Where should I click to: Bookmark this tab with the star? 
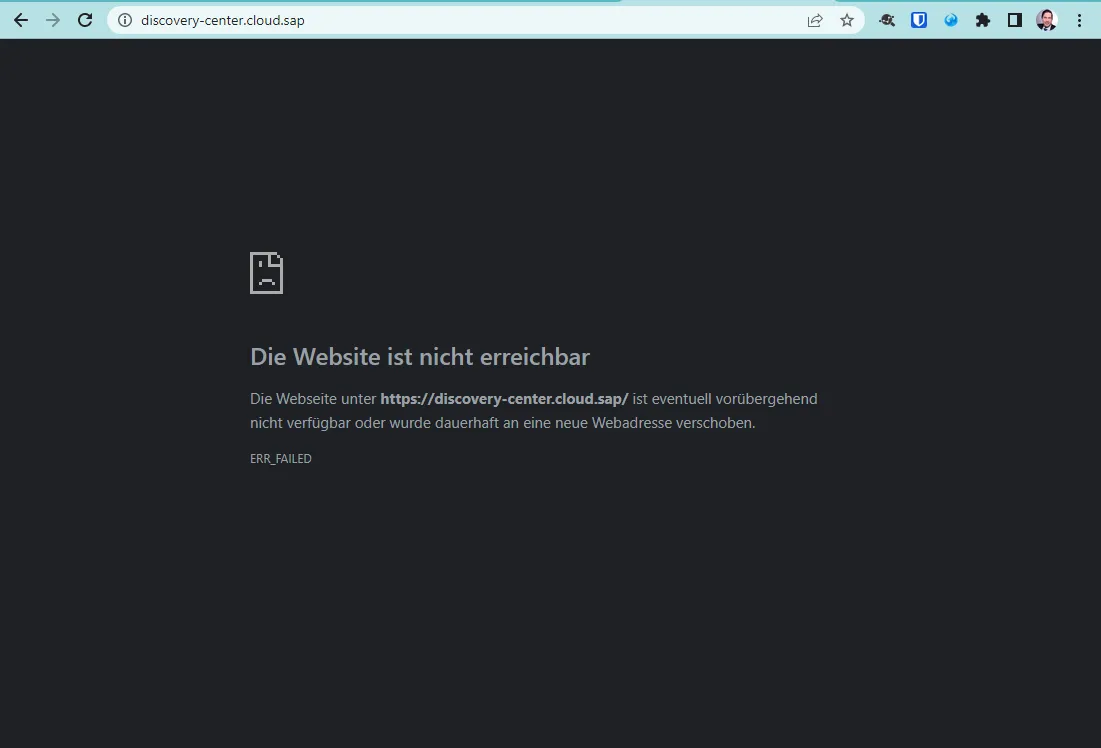tap(847, 20)
